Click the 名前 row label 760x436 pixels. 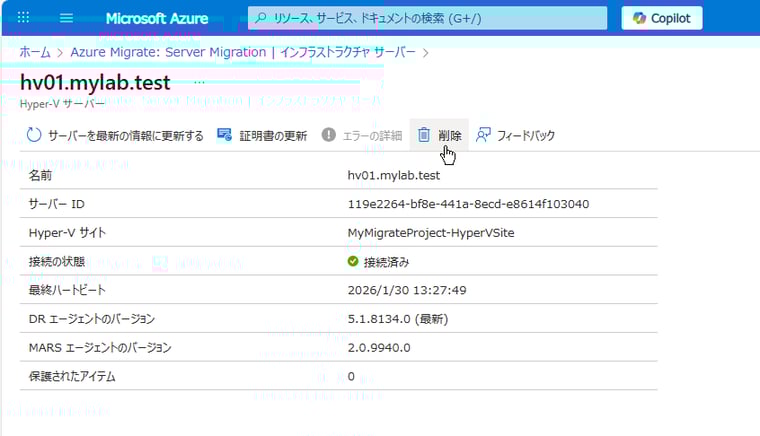coord(40,175)
